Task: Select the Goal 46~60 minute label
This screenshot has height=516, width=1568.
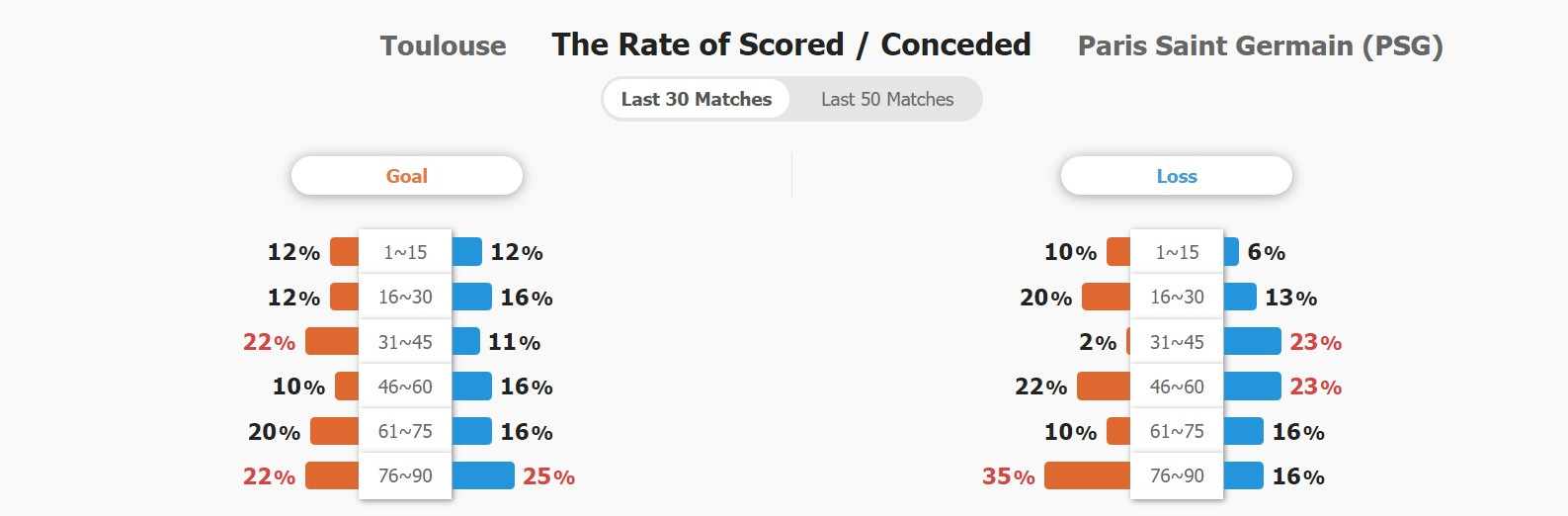Action: tap(405, 387)
